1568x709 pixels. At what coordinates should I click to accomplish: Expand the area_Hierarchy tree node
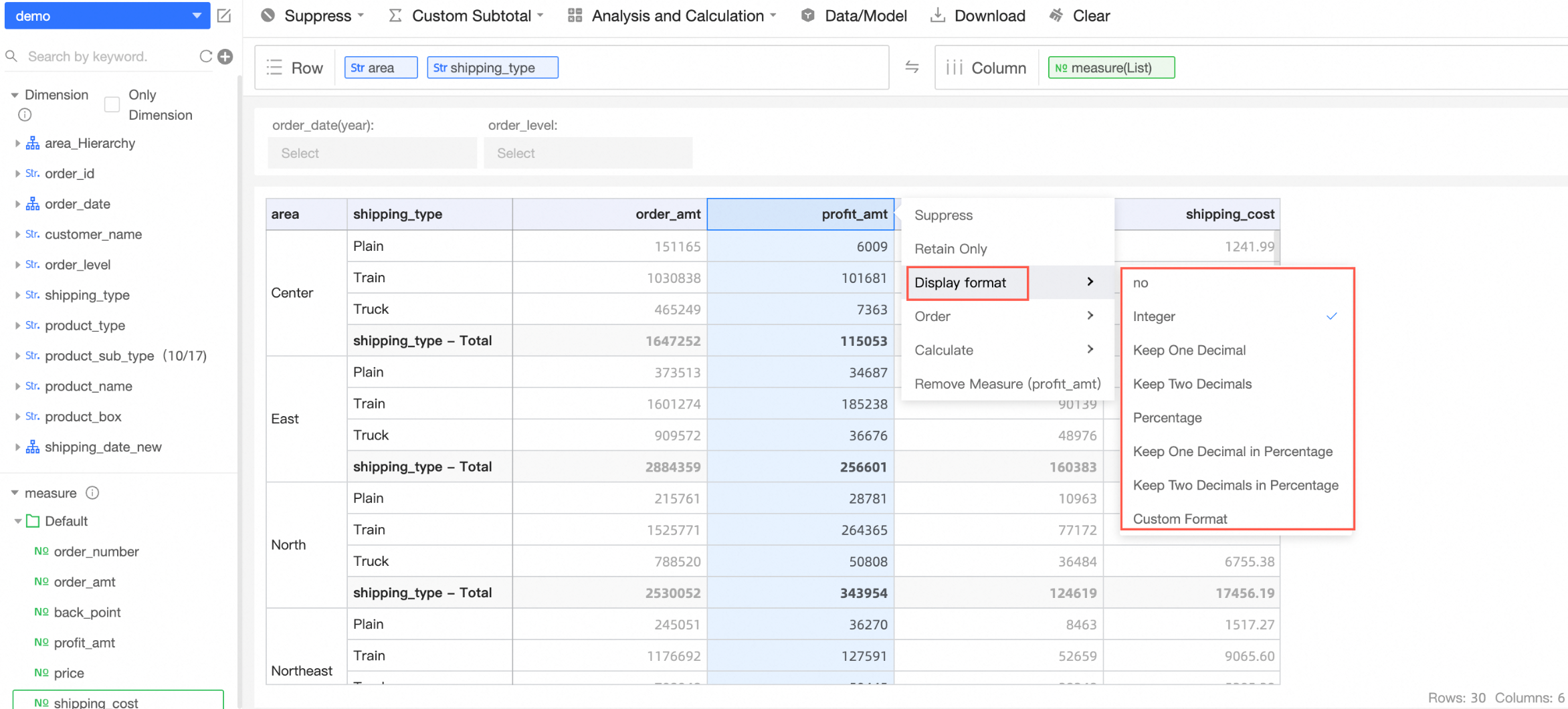point(17,143)
